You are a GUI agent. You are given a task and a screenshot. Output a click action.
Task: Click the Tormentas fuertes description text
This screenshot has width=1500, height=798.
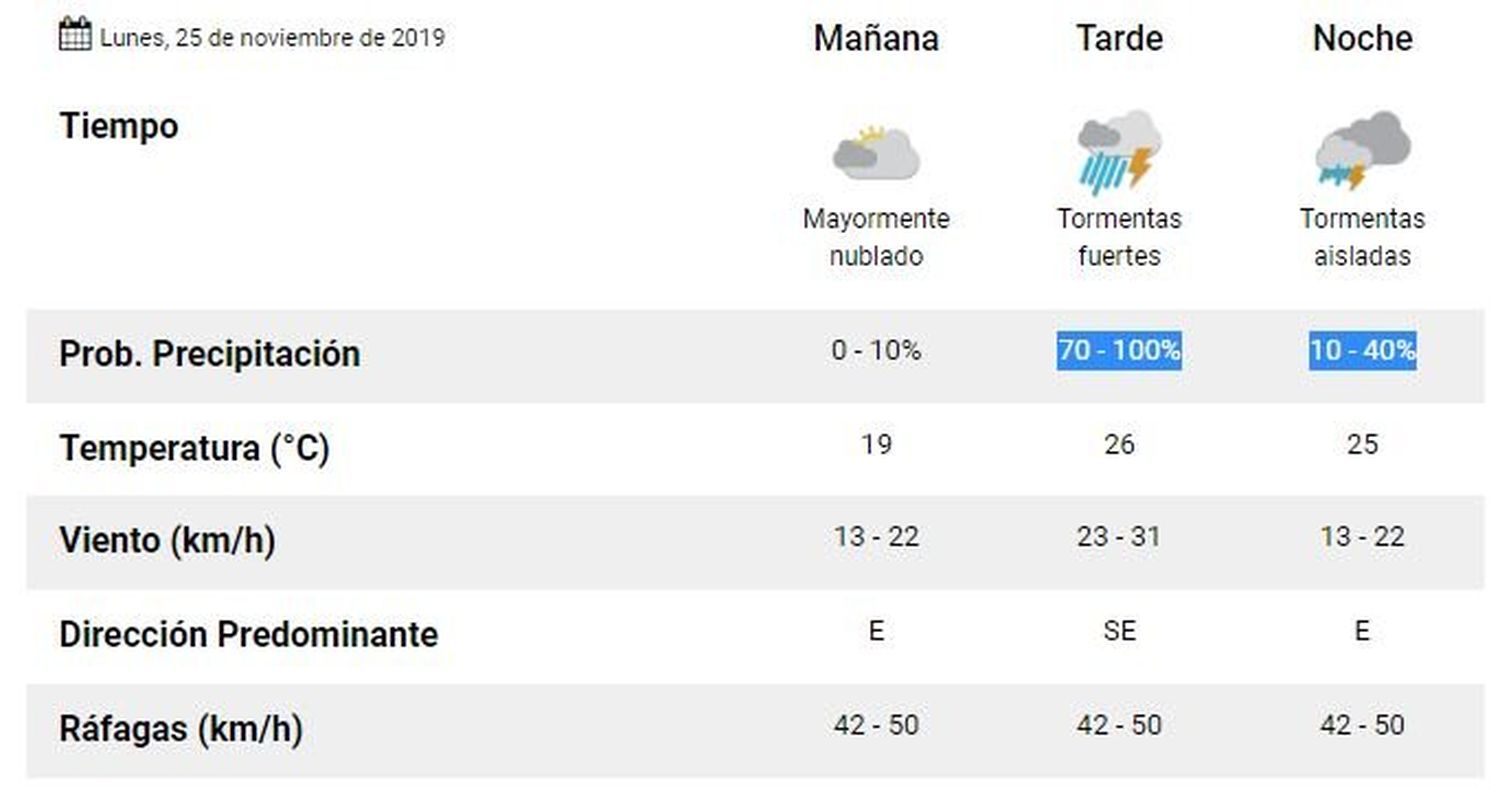1119,237
